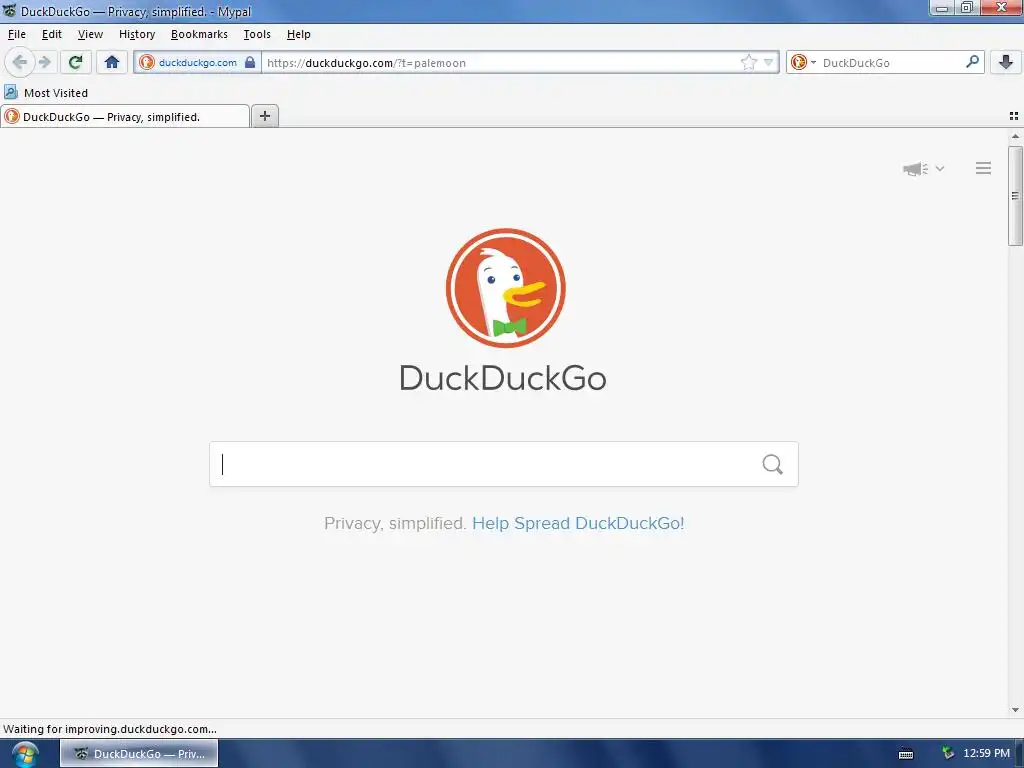Viewport: 1024px width, 768px height.
Task: Expand the chevron beside the megaphone
Action: click(x=940, y=168)
